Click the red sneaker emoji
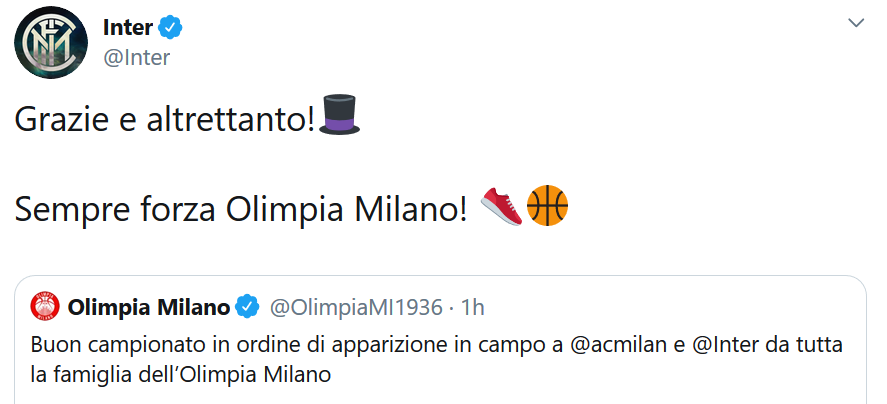 coord(501,206)
